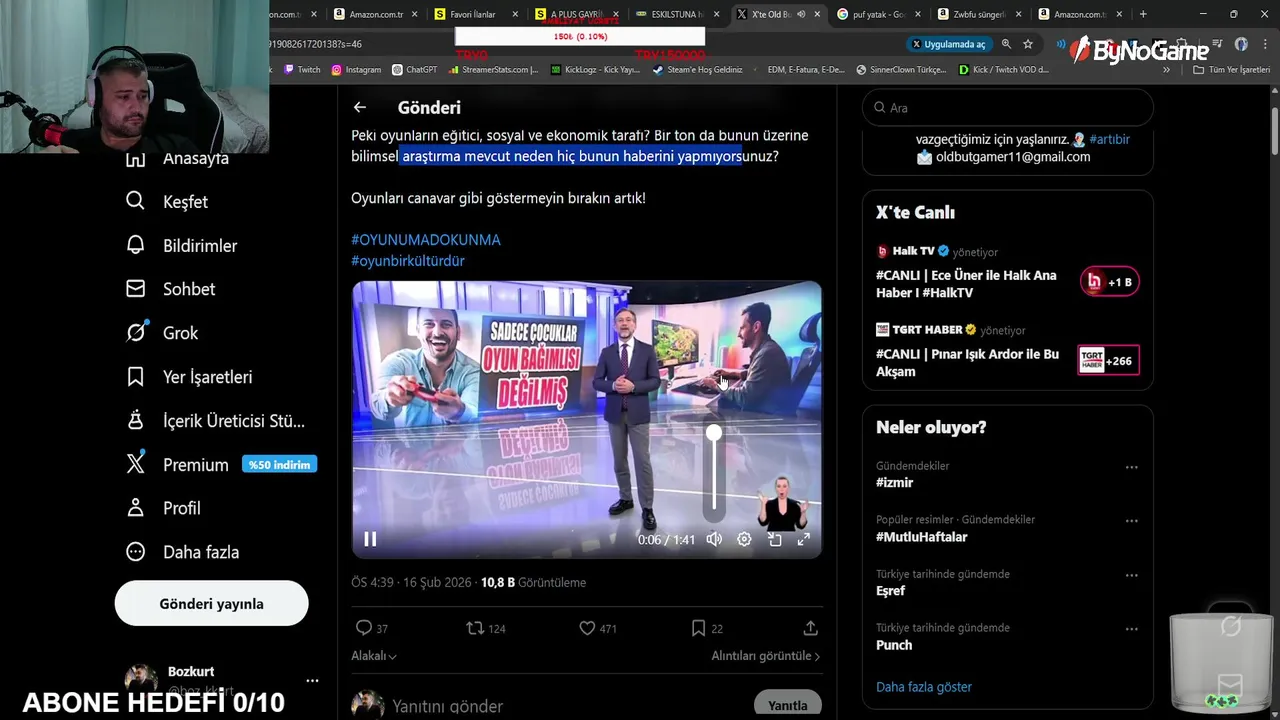Open video settings gear
Screen dimensions: 1280x720
(x=744, y=539)
